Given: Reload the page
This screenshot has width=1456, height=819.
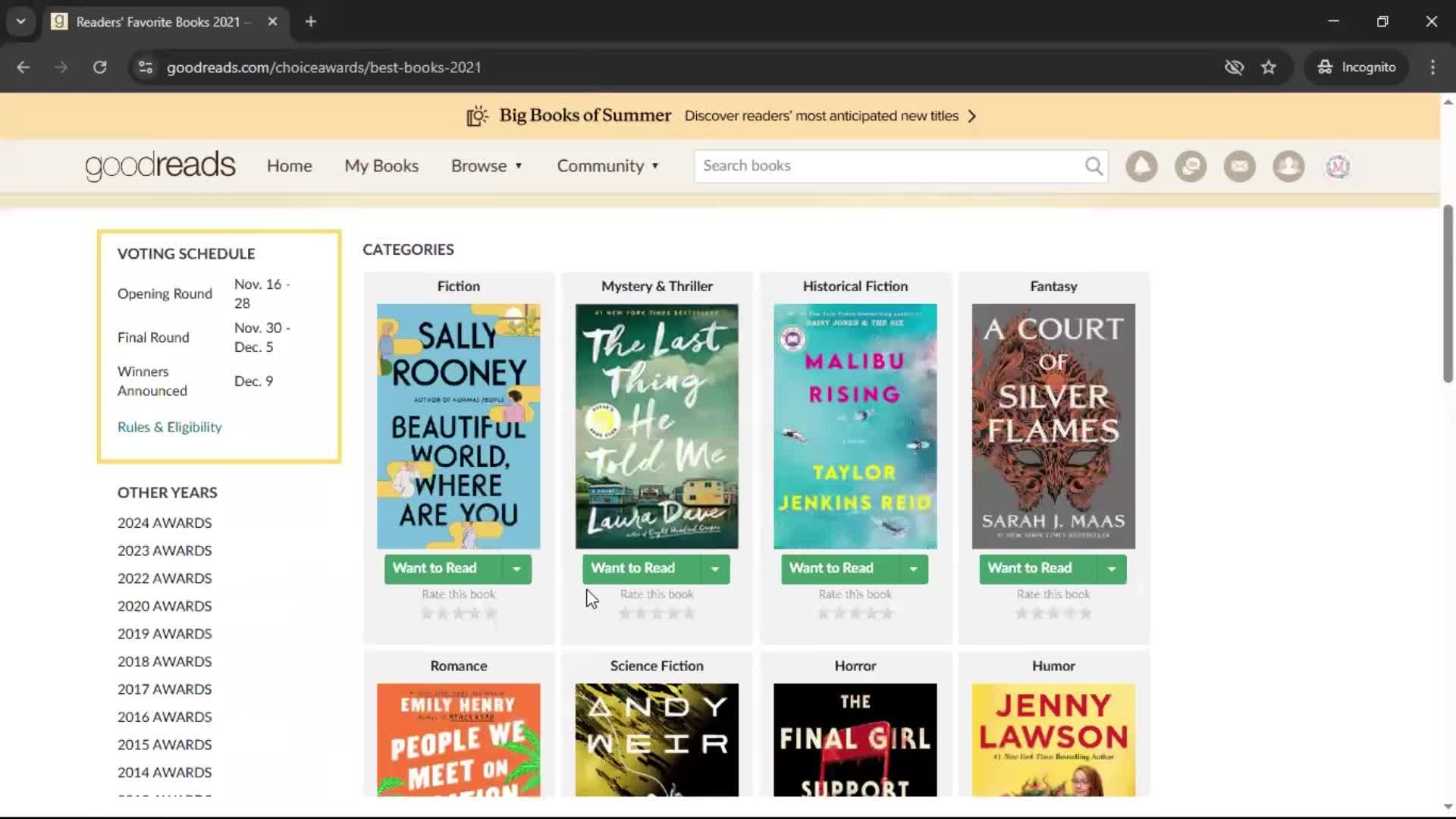Looking at the screenshot, I should coord(99,67).
